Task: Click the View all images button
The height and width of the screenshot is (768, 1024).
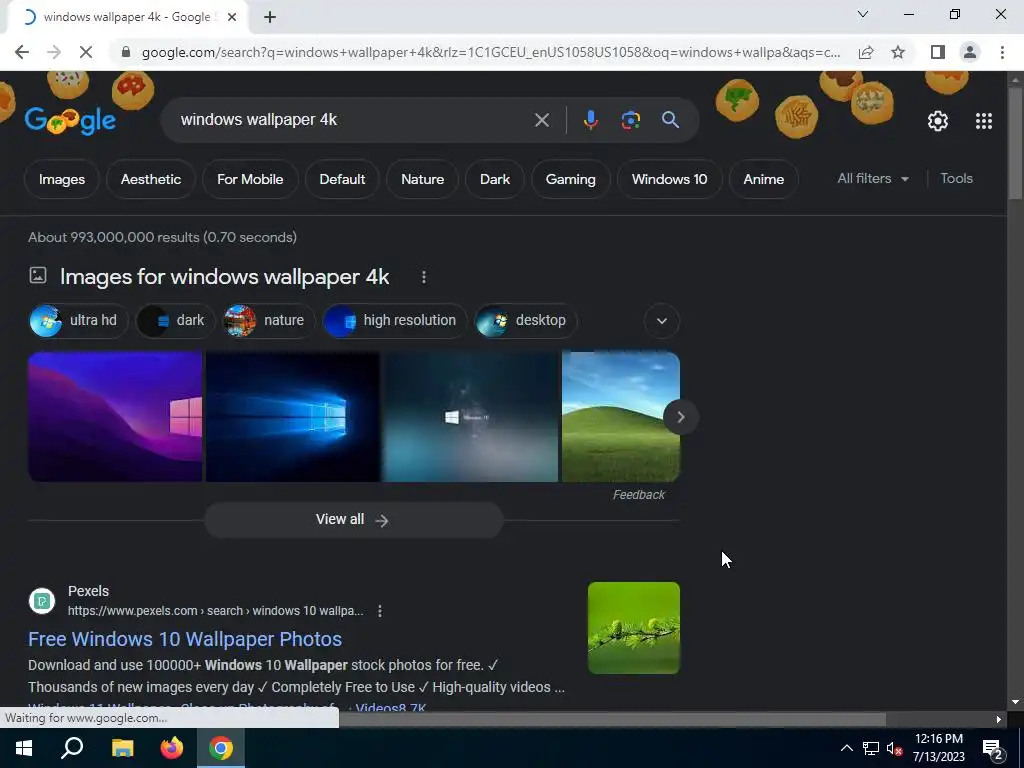Action: [x=353, y=520]
